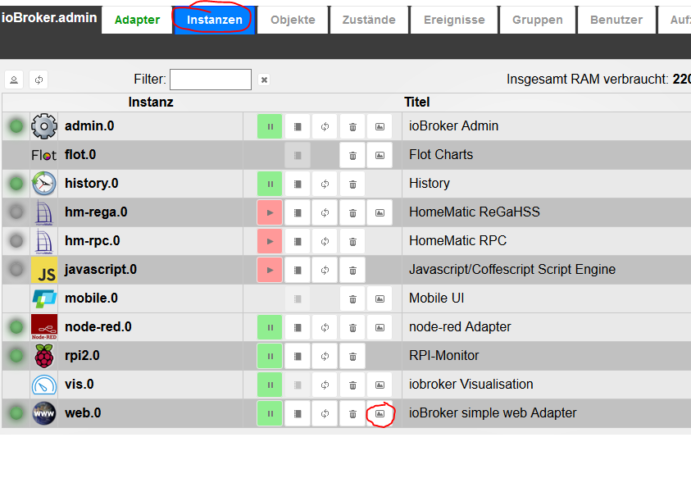
Task: Pause the web.0 instance
Action: point(270,413)
